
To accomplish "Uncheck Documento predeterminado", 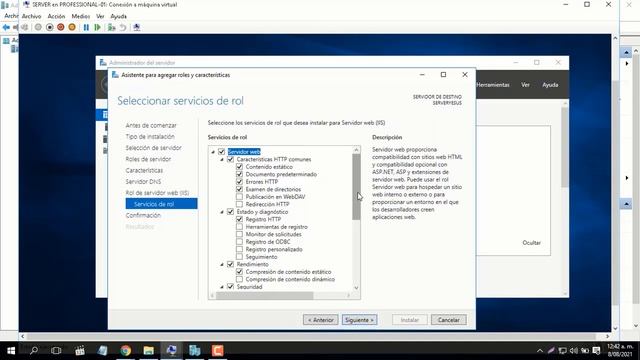I will point(240,174).
